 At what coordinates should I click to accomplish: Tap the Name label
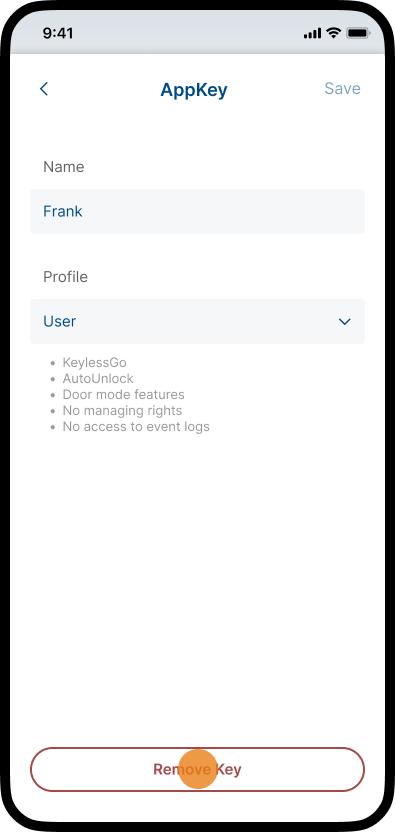(x=64, y=167)
